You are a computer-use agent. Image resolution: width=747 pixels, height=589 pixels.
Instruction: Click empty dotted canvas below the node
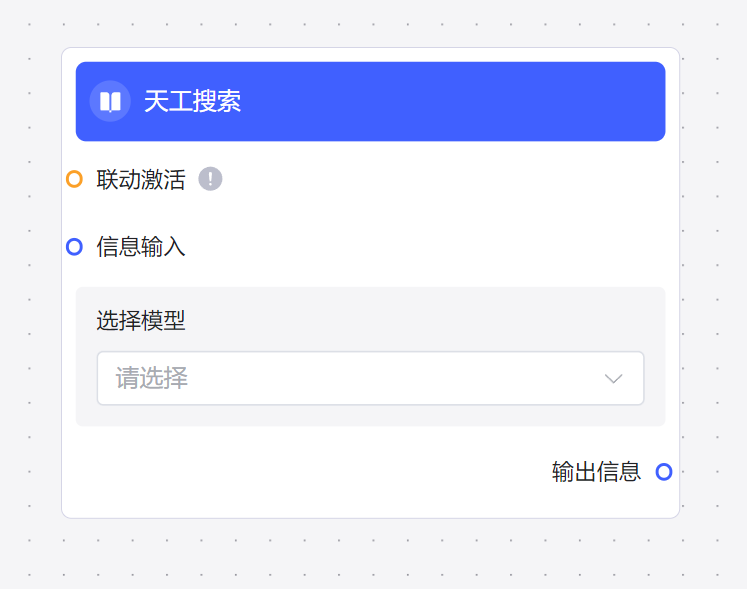(x=370, y=555)
